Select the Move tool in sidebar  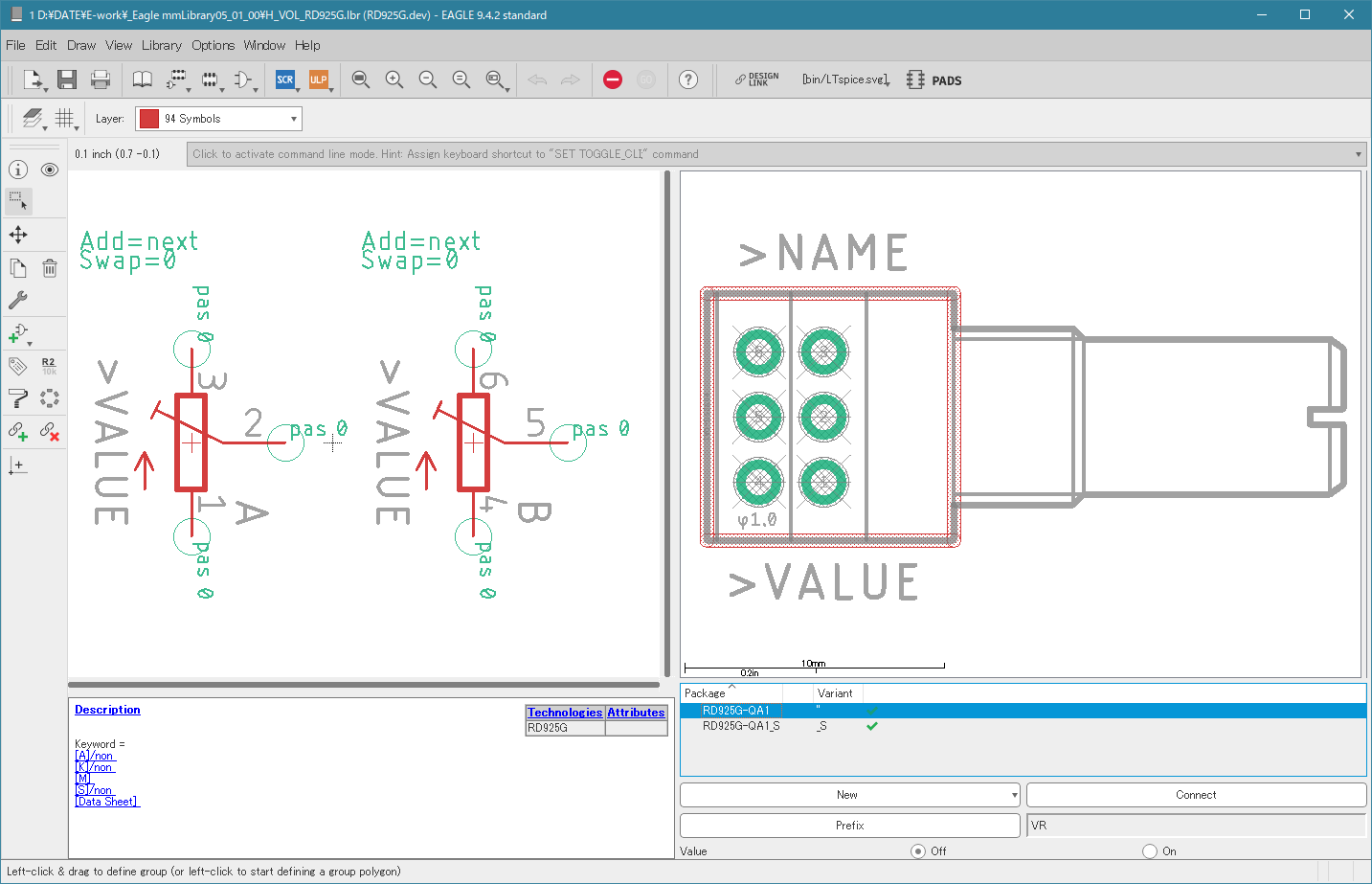coord(18,235)
